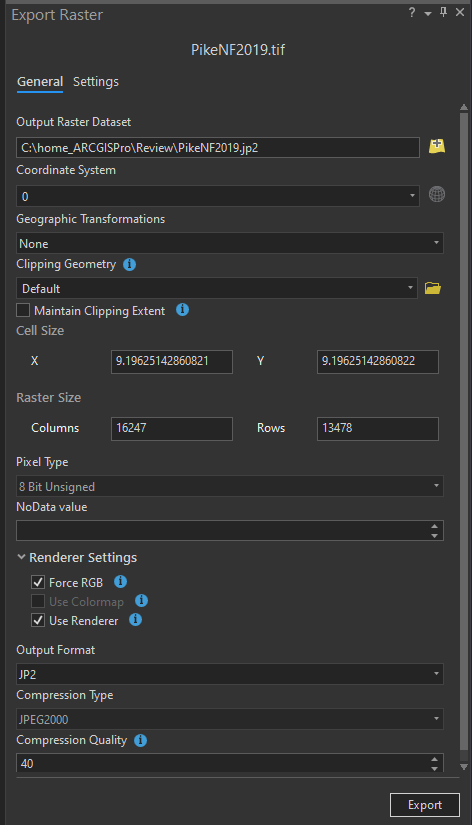The image size is (472, 825).
Task: Click info icon next to Clipping Geometry
Action: 129,264
